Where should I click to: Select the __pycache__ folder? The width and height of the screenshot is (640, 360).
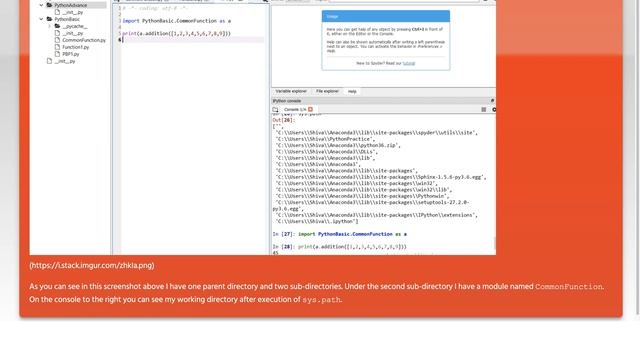pos(75,26)
